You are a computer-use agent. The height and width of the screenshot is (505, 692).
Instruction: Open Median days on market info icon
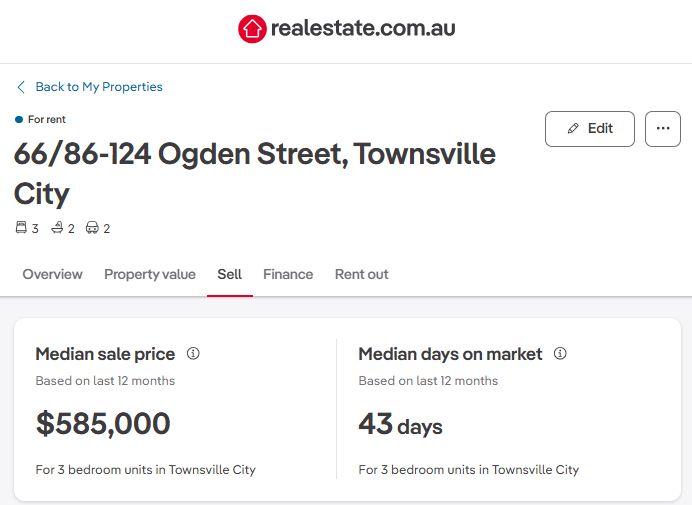[560, 354]
